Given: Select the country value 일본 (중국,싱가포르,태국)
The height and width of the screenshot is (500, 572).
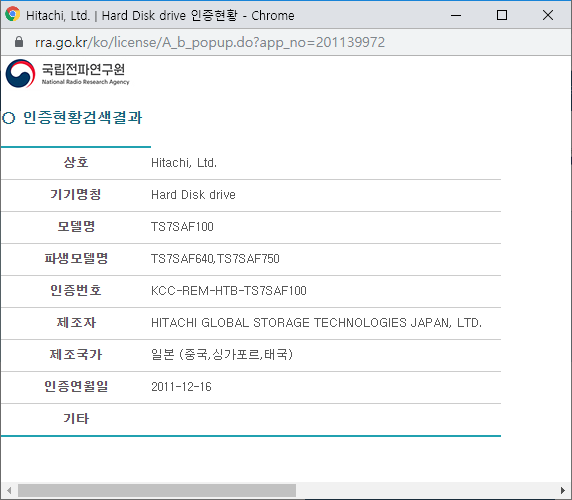Looking at the screenshot, I should [222, 354].
